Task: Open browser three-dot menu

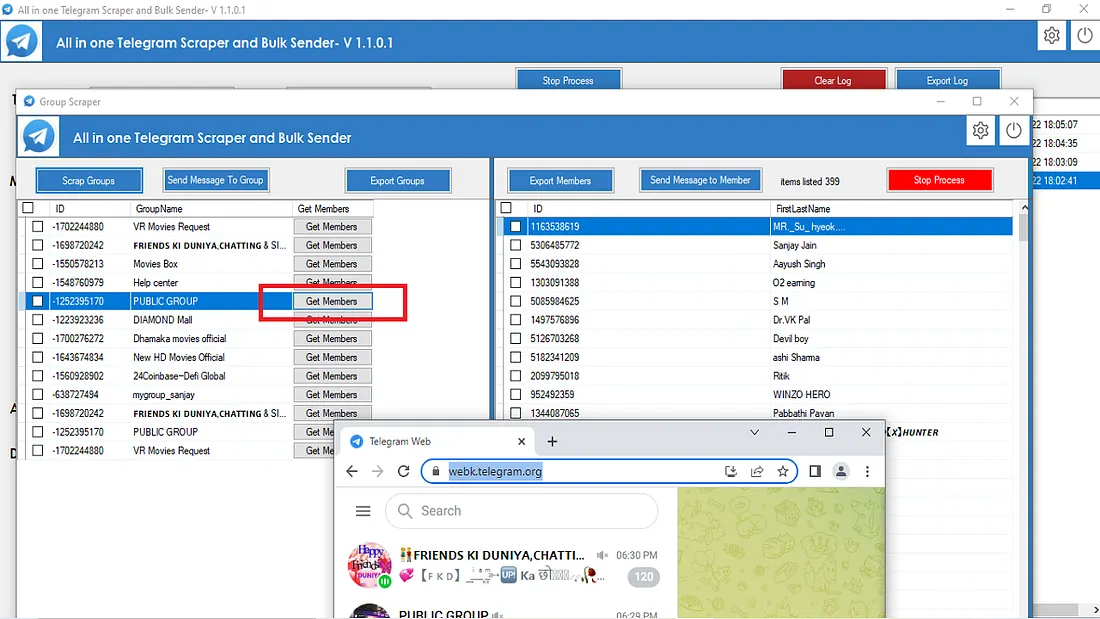Action: tap(867, 471)
